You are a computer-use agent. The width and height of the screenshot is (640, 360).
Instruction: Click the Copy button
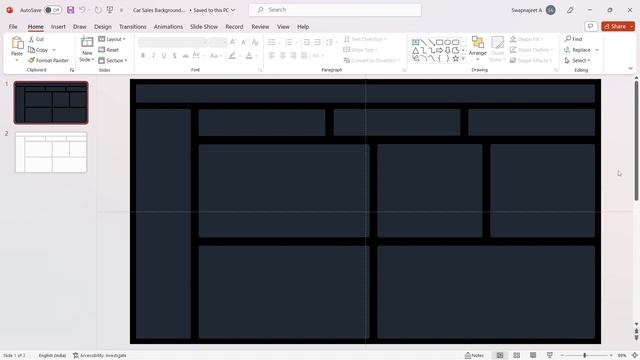tap(38, 50)
